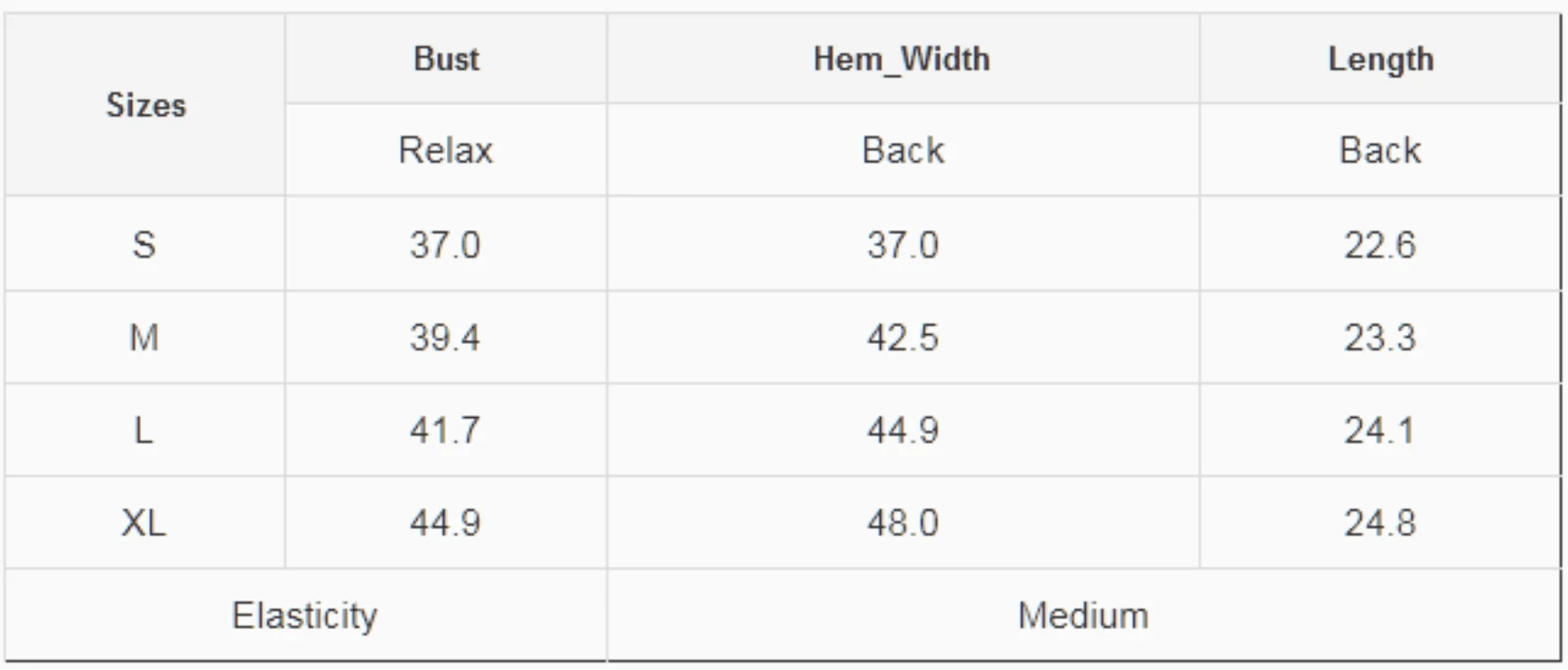1568x670 pixels.
Task: Select the Back subheader under Hem_Width
Action: tap(902, 150)
